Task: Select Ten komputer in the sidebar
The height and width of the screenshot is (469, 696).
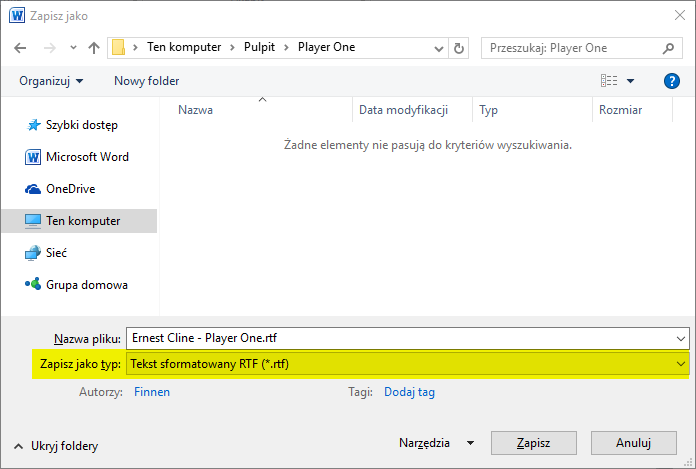Action: click(x=79, y=221)
